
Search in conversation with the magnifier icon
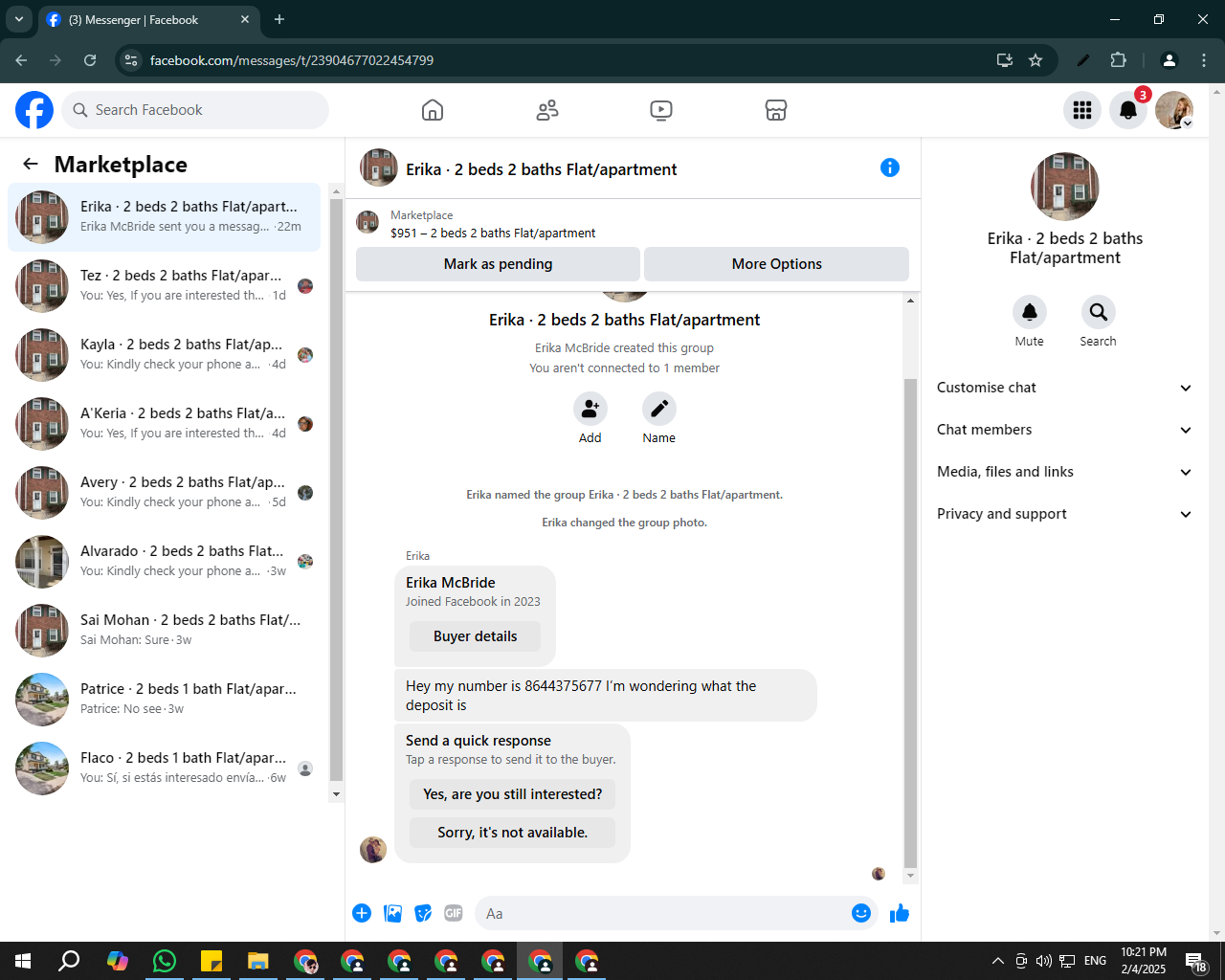click(1099, 312)
